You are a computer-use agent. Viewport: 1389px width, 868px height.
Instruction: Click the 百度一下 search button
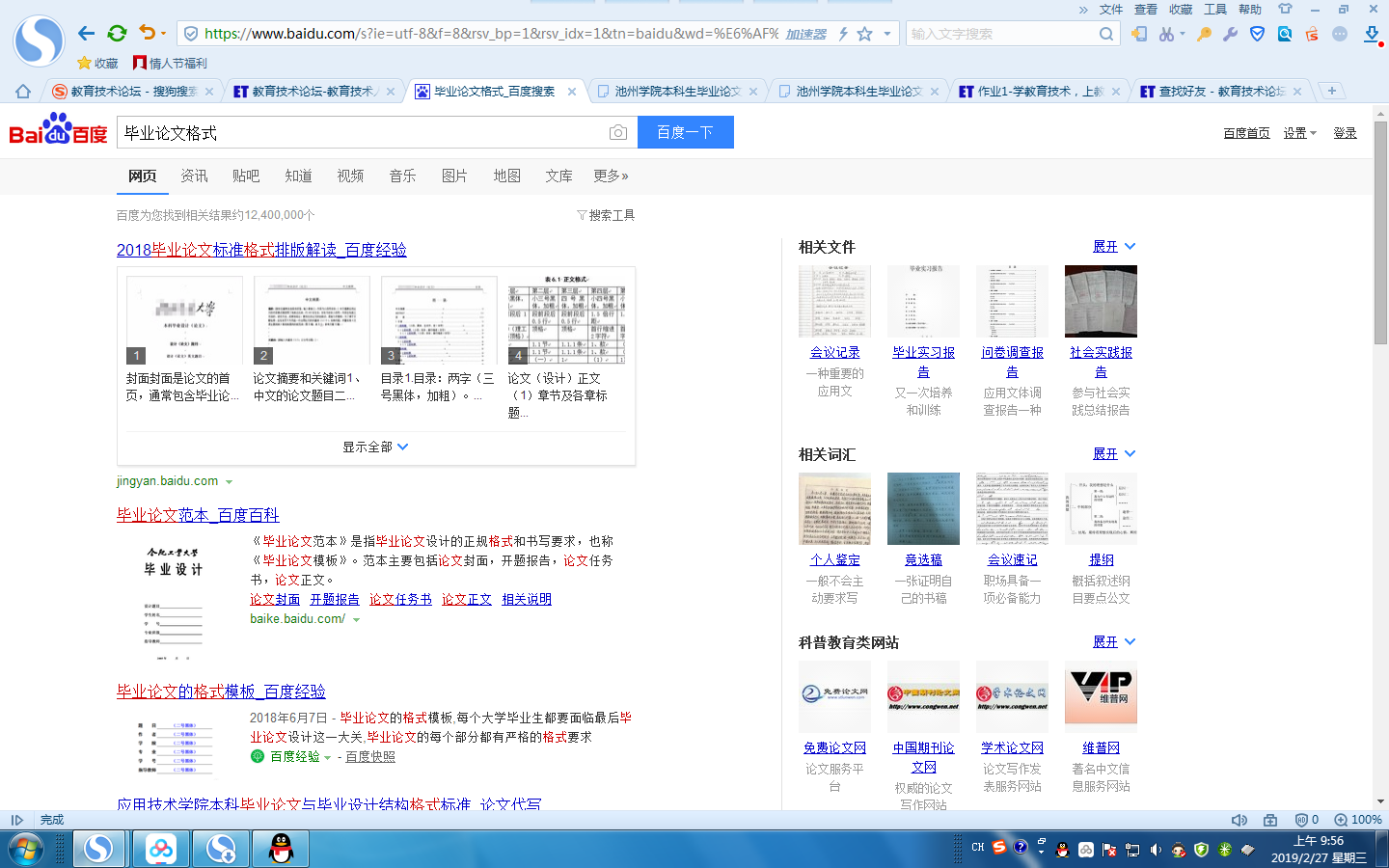686,132
